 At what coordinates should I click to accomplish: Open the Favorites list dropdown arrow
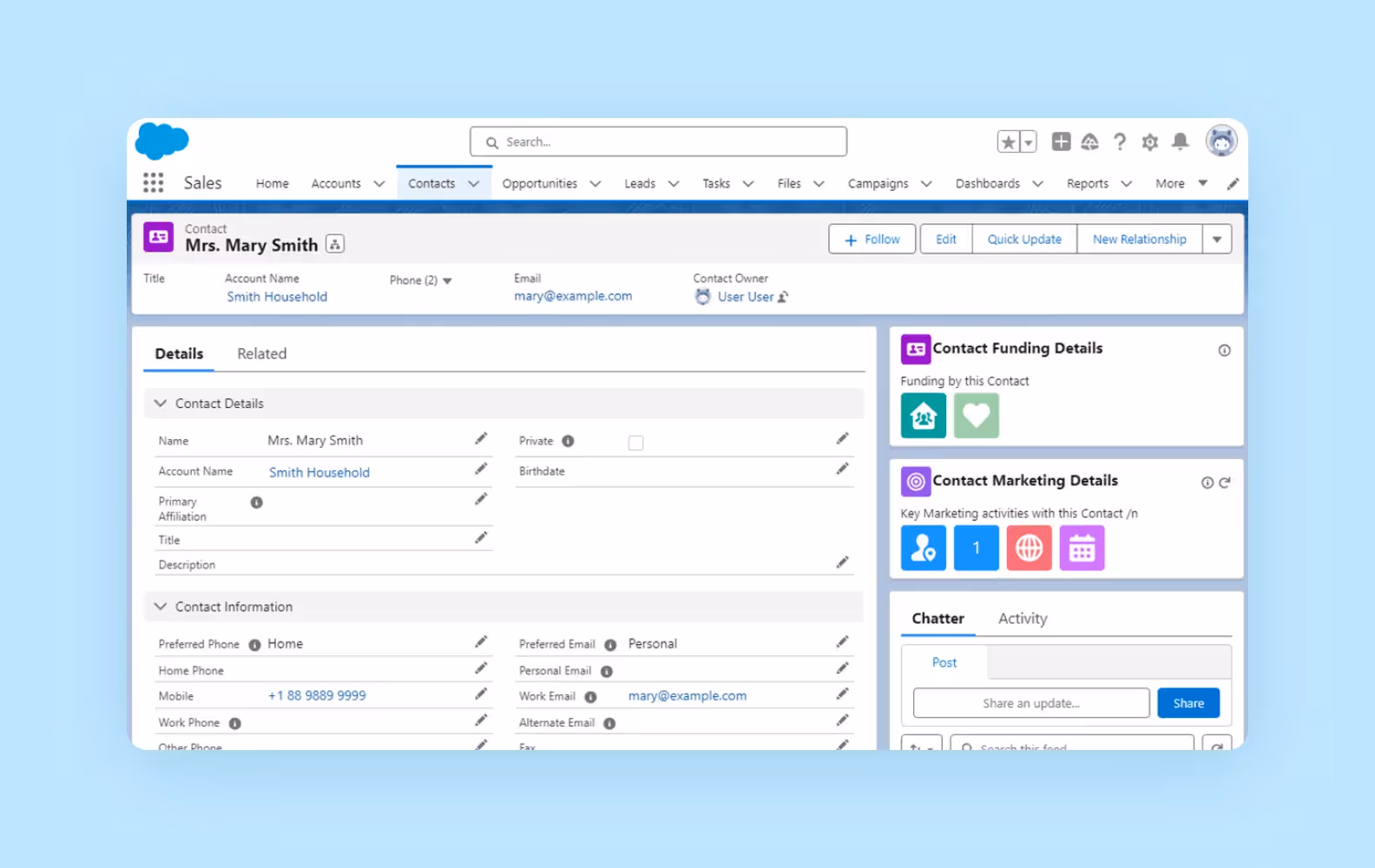coord(1029,141)
